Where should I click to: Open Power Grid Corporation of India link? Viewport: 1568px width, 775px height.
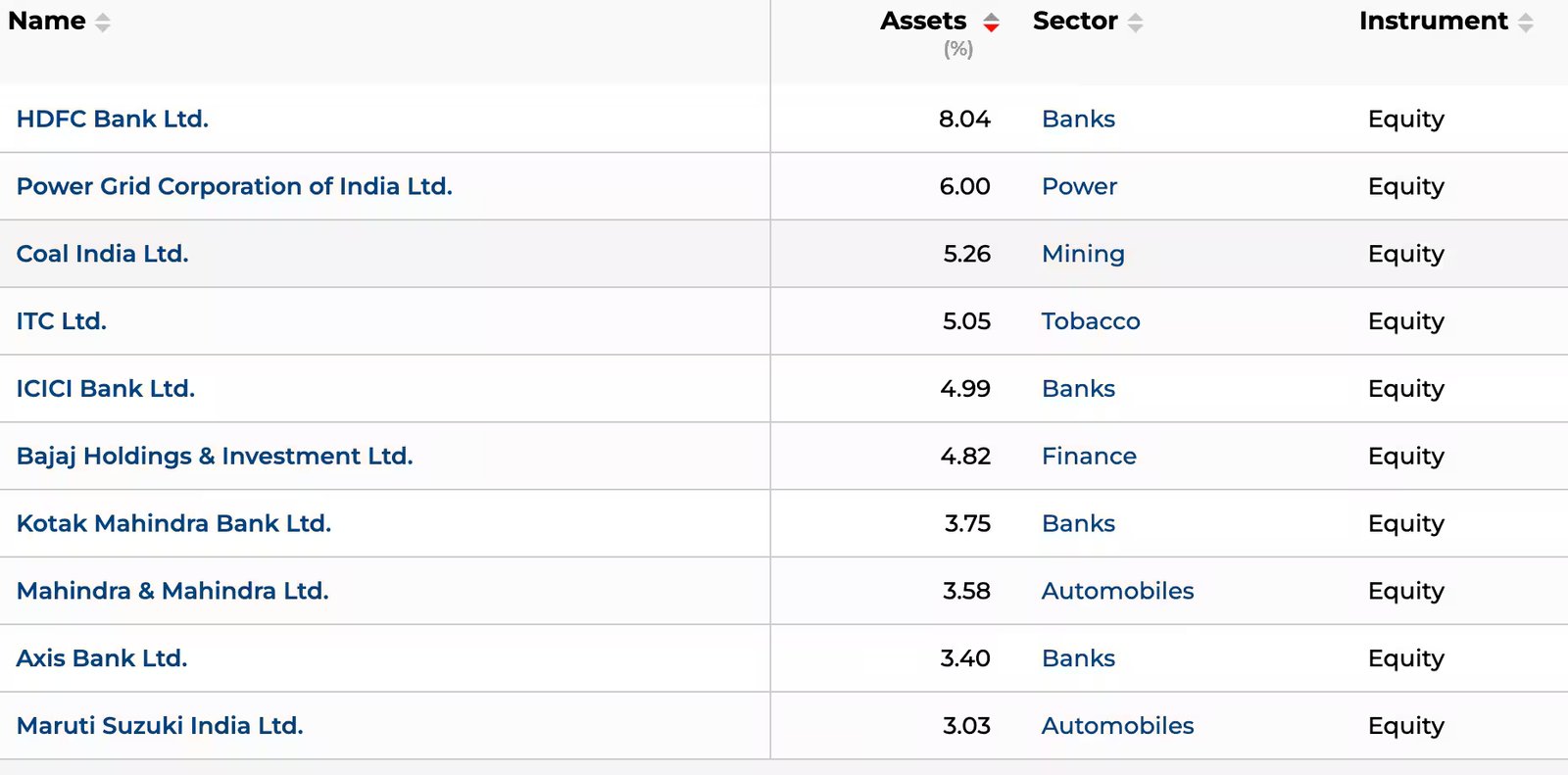click(234, 186)
